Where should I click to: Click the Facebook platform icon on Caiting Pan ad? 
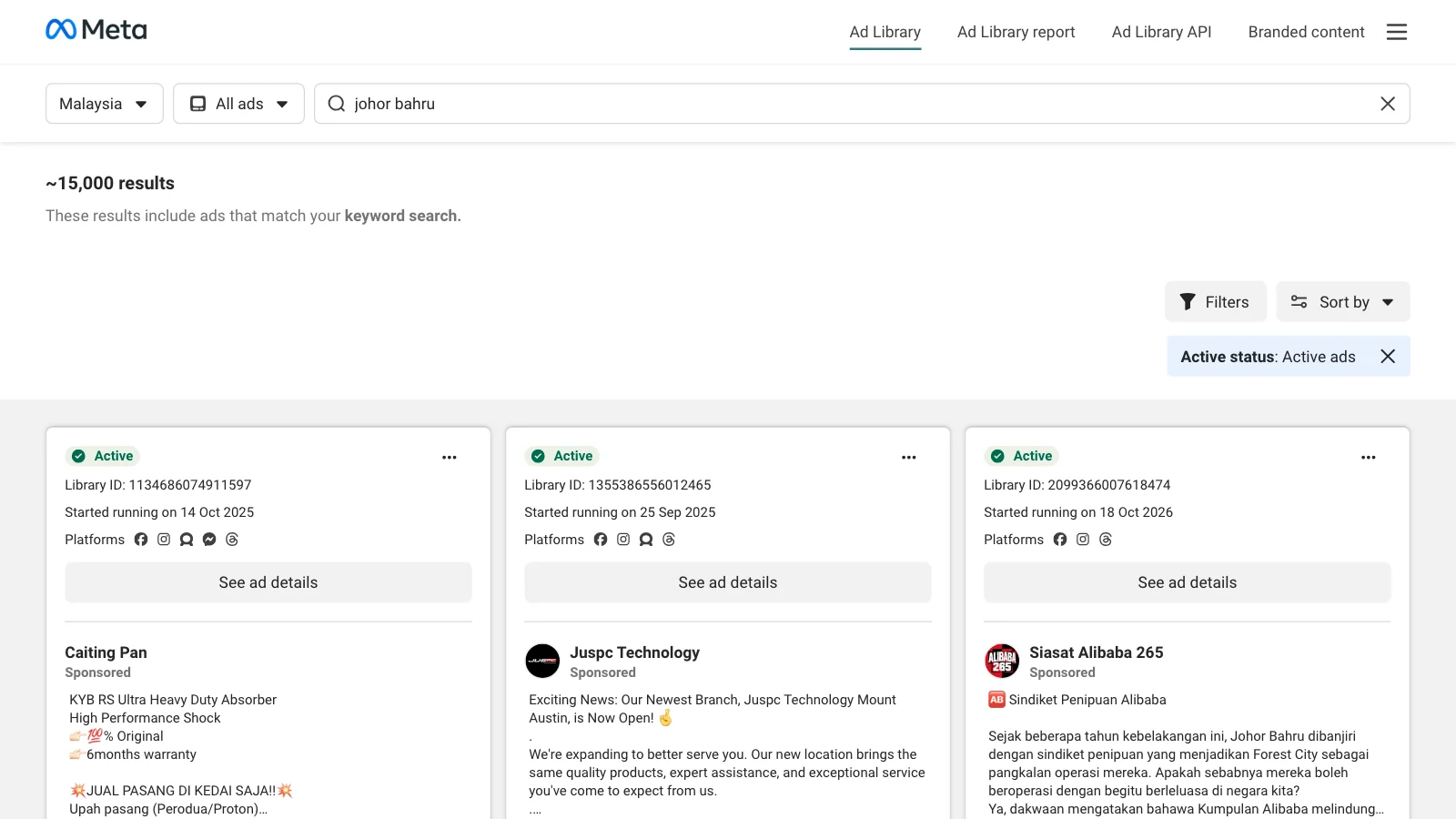141,540
